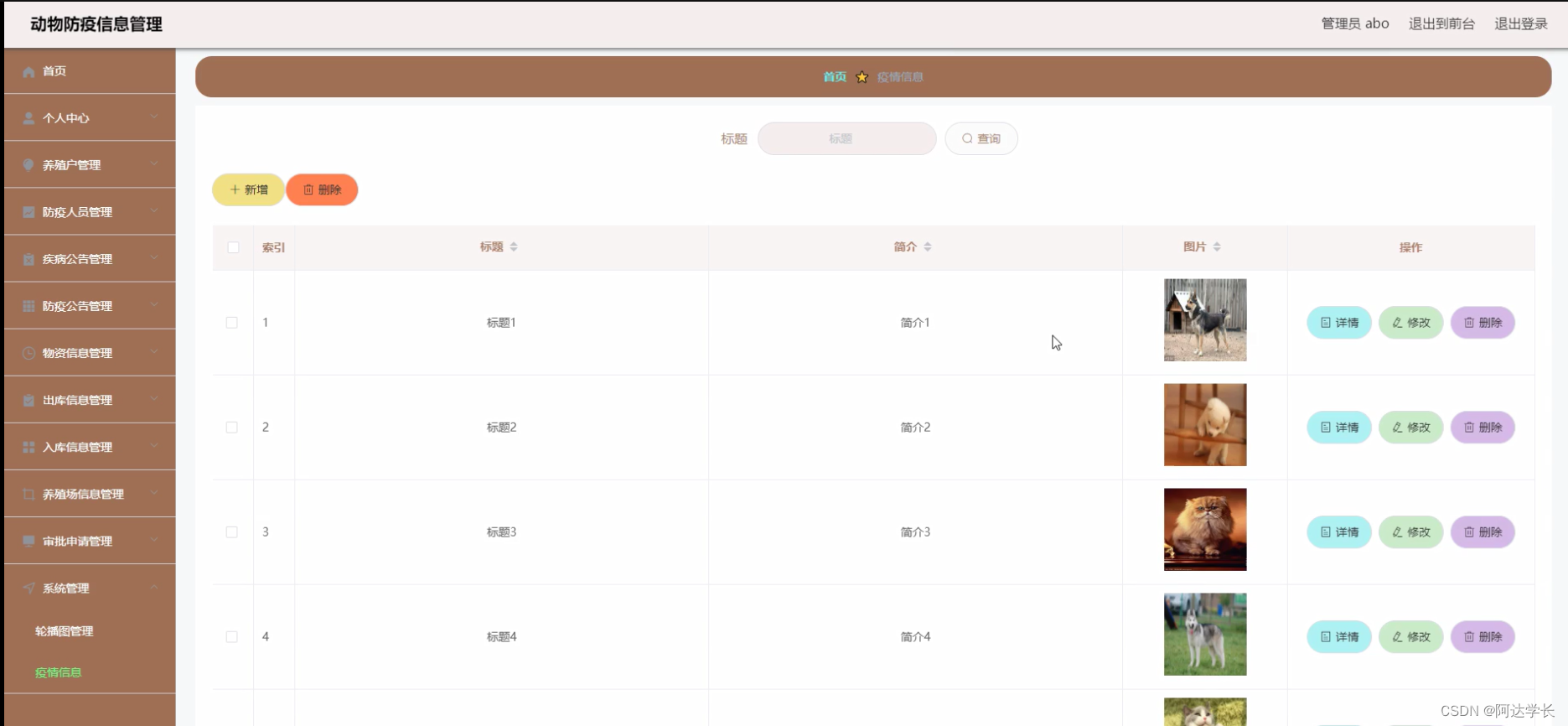Click the dog-house thumbnail in row 1
Screen dimensions: 1568x726
[x=1205, y=320]
